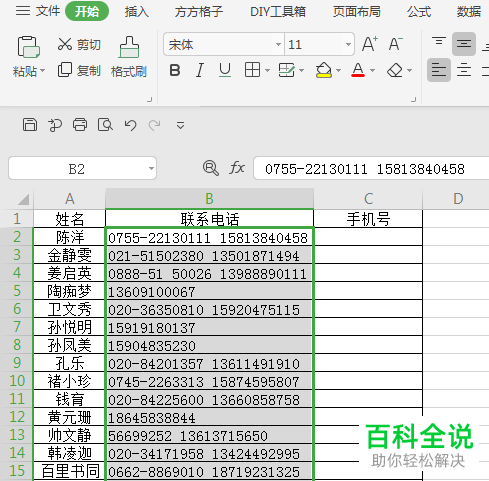Open font group dialog launcher
Screen dimensions: 489x481
414,99
